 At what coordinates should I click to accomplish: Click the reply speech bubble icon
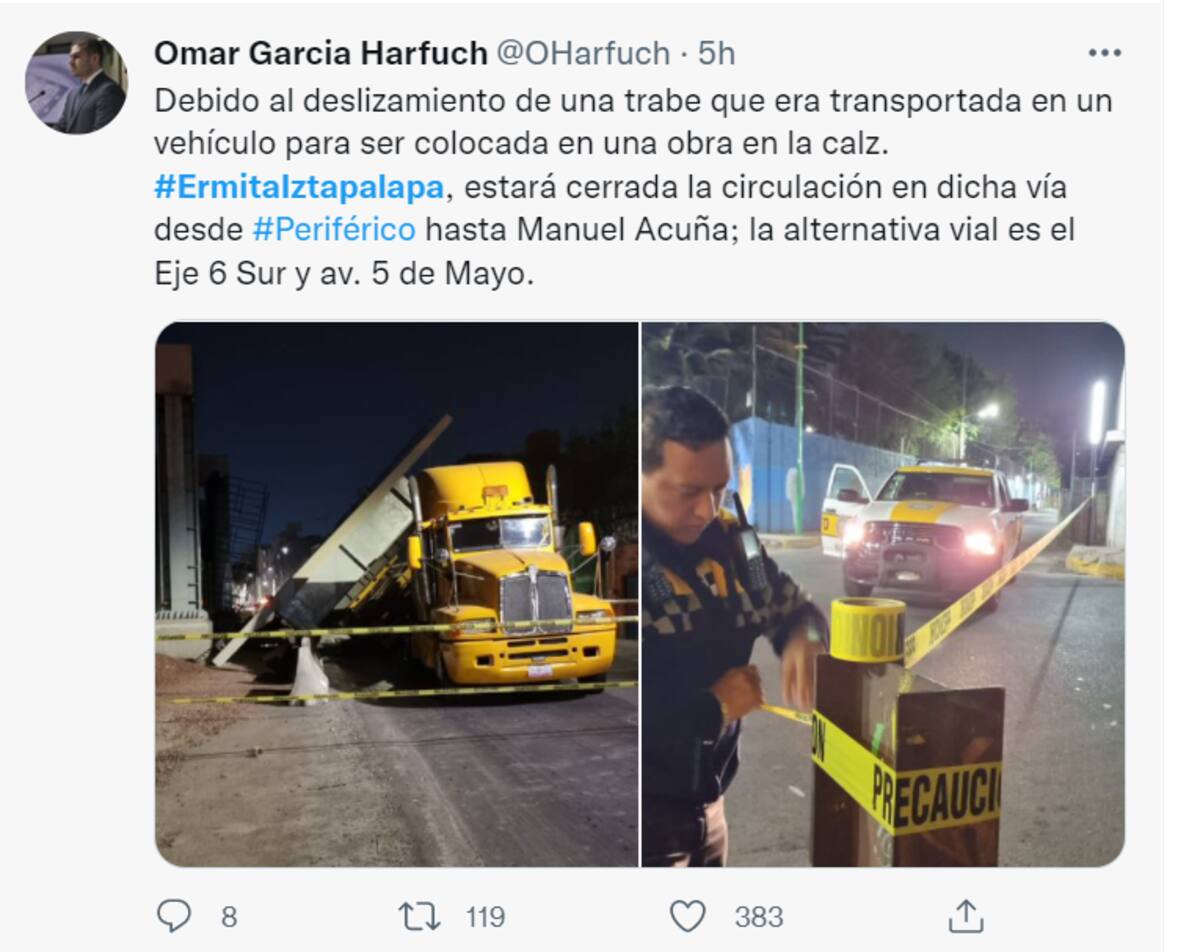(173, 915)
